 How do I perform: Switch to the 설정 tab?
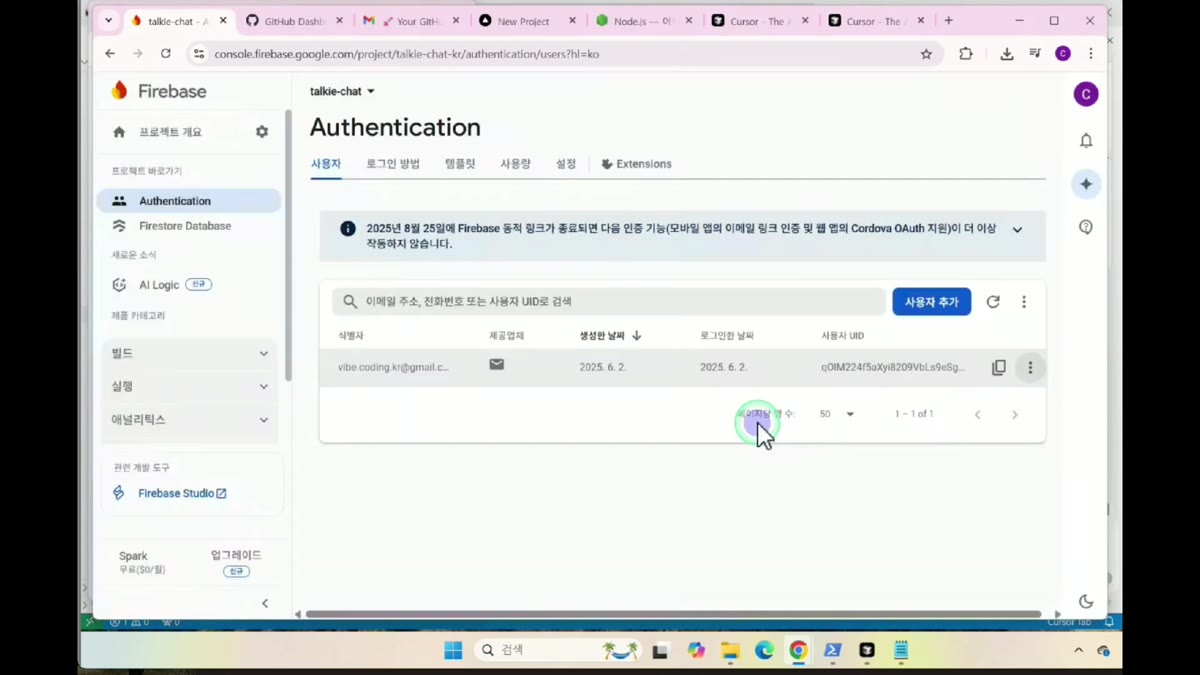(566, 164)
